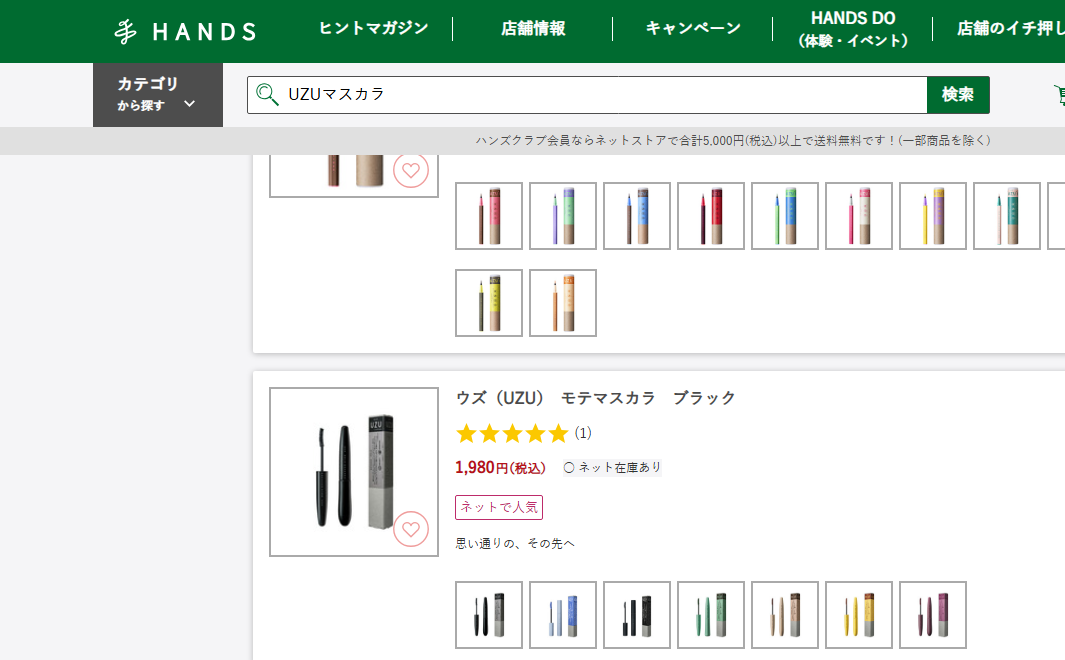Open the black mascara main product image
The image size is (1065, 660).
pyautogui.click(x=354, y=472)
